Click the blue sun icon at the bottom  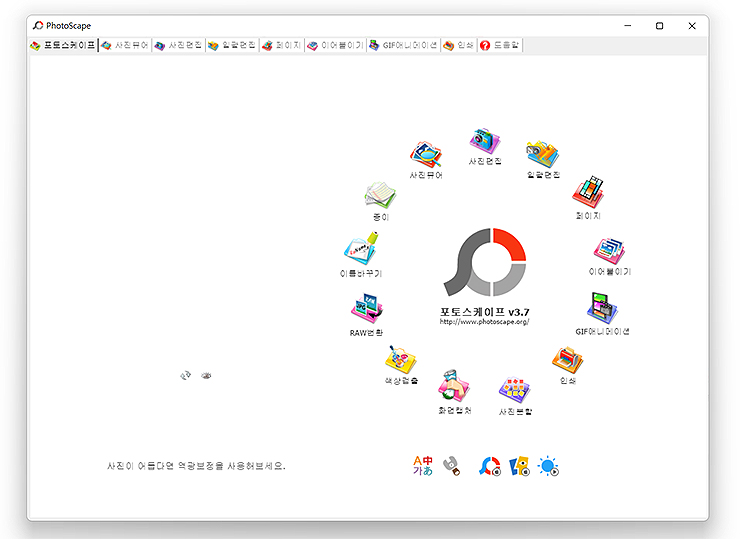(548, 466)
